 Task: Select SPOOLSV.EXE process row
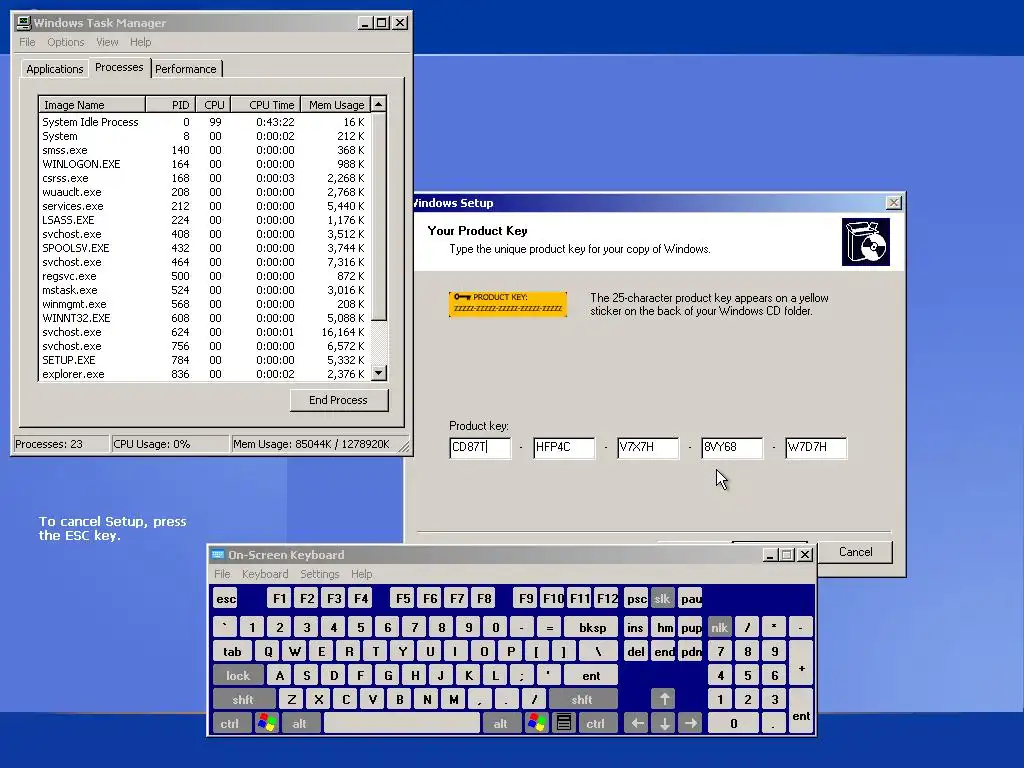click(x=204, y=248)
